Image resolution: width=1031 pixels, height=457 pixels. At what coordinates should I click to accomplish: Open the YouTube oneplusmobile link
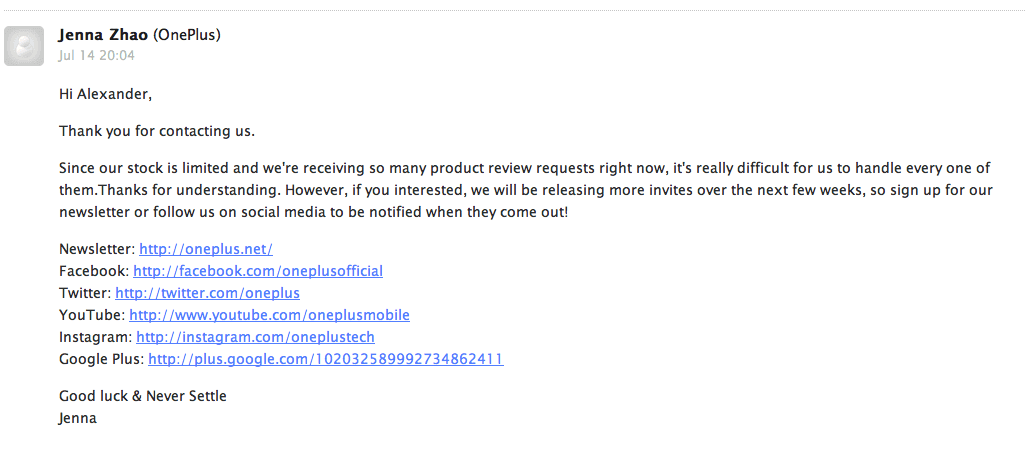point(270,315)
